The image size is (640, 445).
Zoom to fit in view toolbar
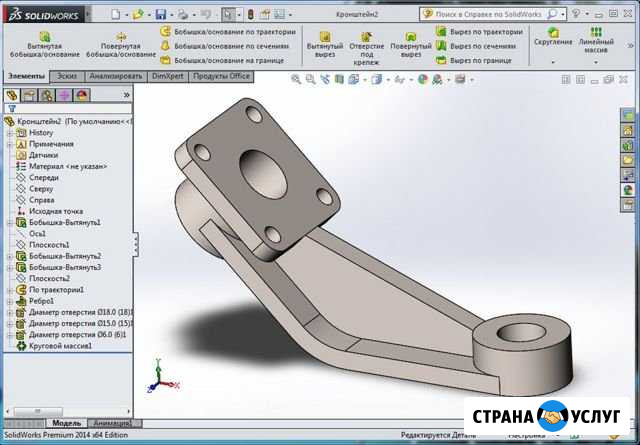point(296,79)
